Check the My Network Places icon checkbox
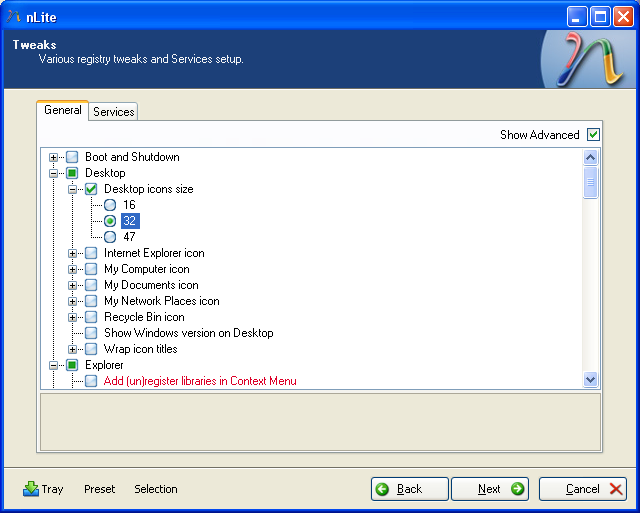 (91, 301)
